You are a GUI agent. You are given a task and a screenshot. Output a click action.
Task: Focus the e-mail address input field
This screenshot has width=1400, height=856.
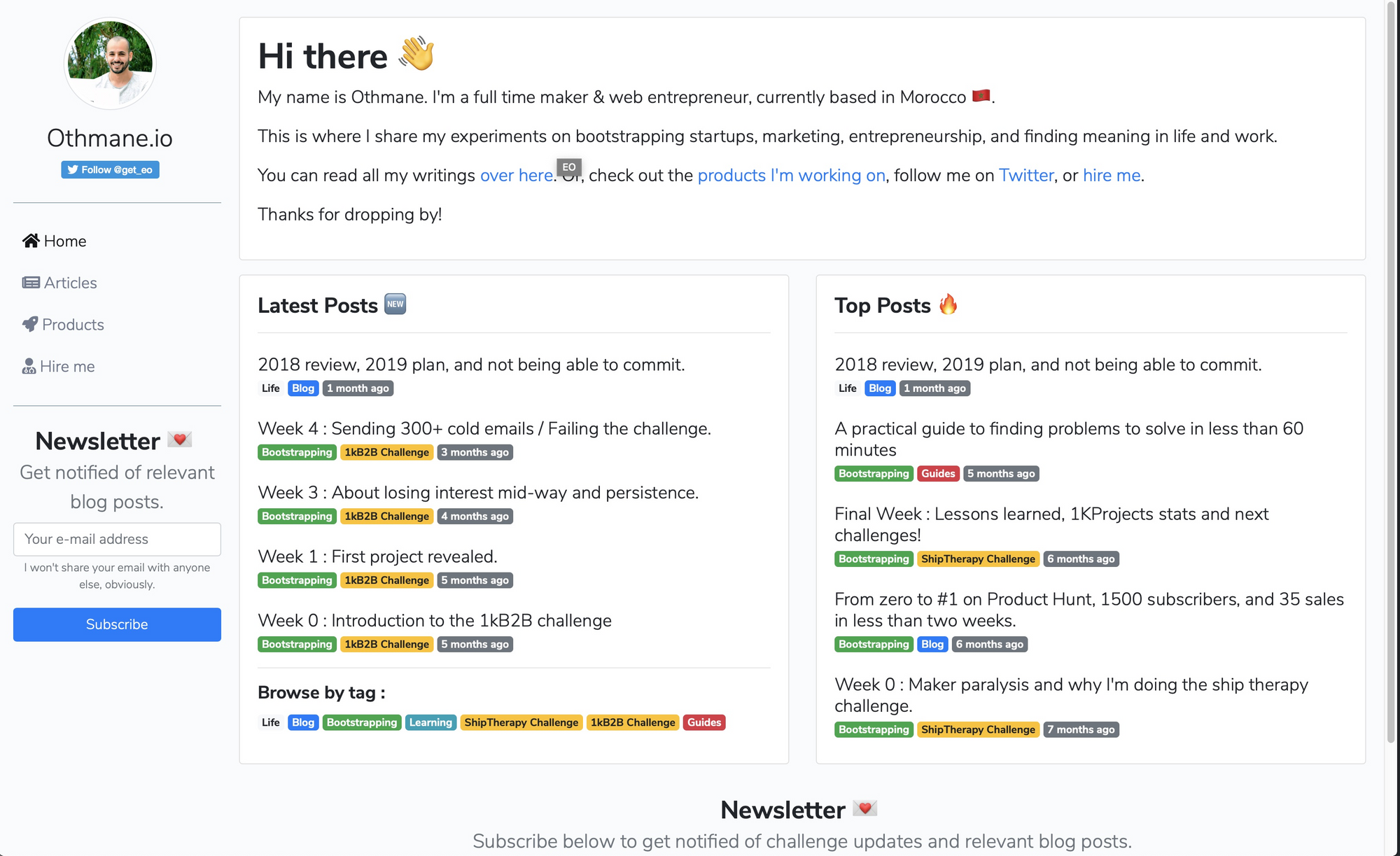click(x=117, y=539)
